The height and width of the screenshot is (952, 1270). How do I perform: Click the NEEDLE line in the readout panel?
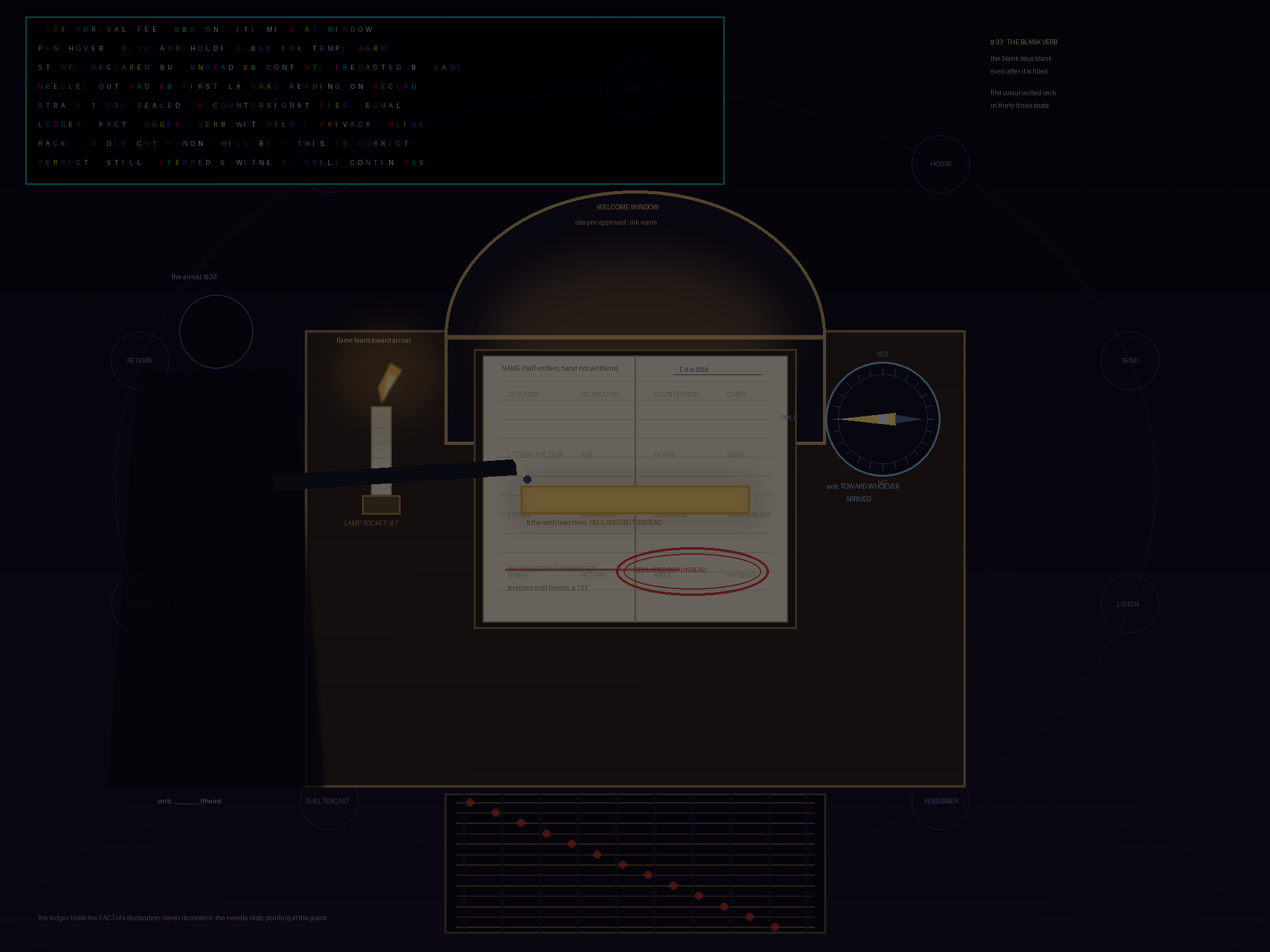click(x=227, y=86)
